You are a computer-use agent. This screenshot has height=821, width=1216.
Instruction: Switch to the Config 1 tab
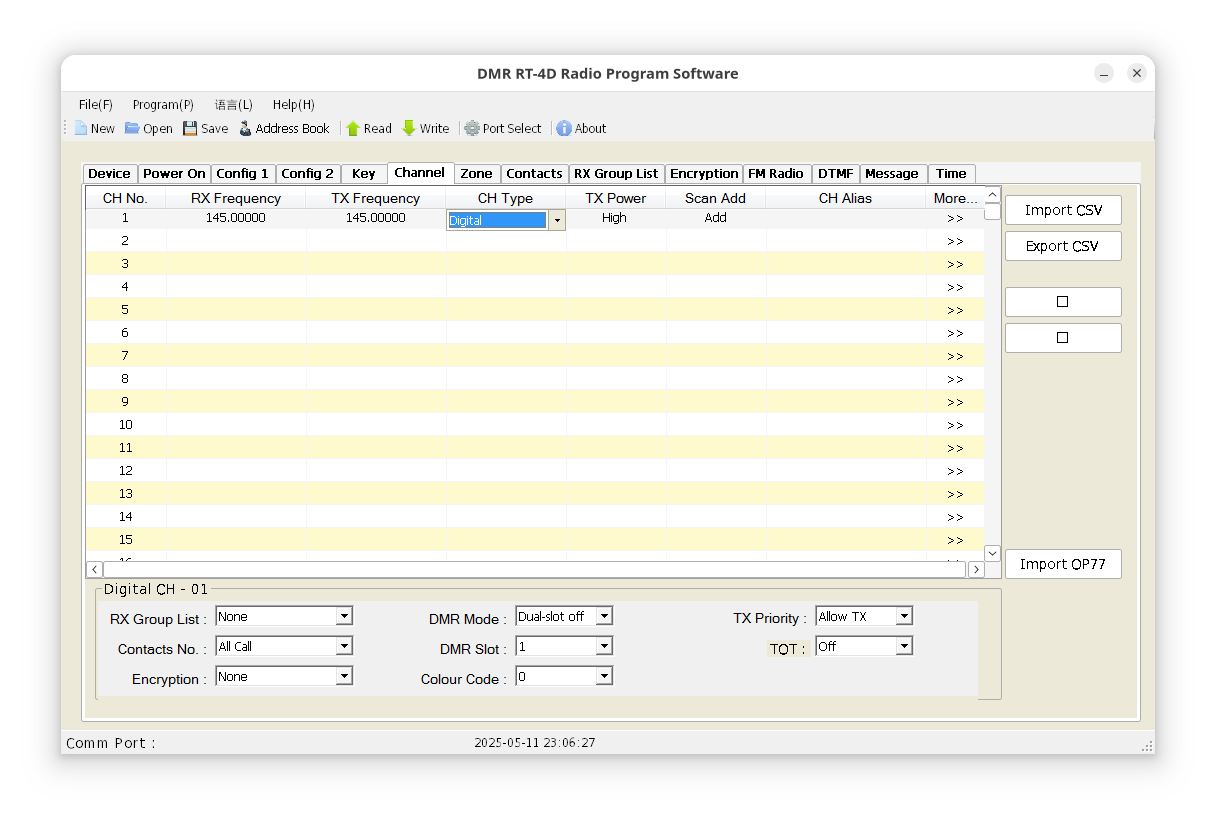coord(243,174)
